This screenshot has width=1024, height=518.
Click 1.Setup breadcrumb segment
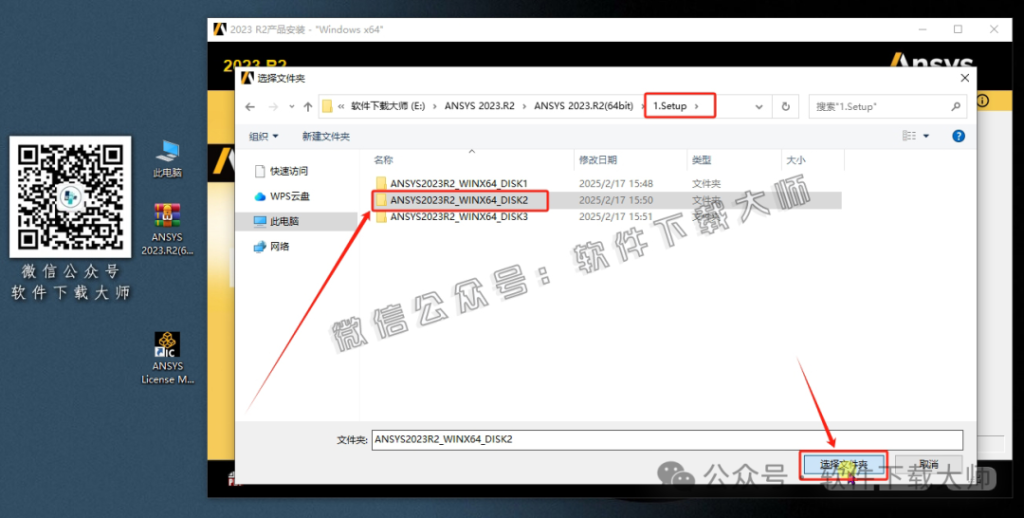coord(670,106)
